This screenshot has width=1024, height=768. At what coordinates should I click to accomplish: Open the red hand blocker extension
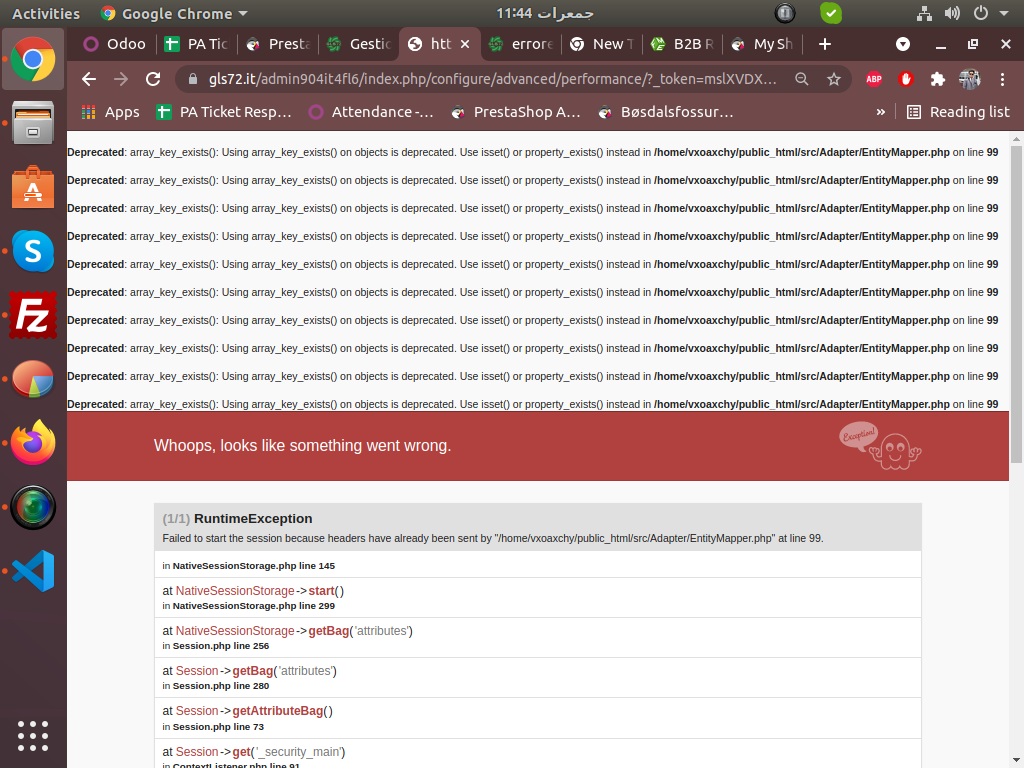click(x=905, y=79)
